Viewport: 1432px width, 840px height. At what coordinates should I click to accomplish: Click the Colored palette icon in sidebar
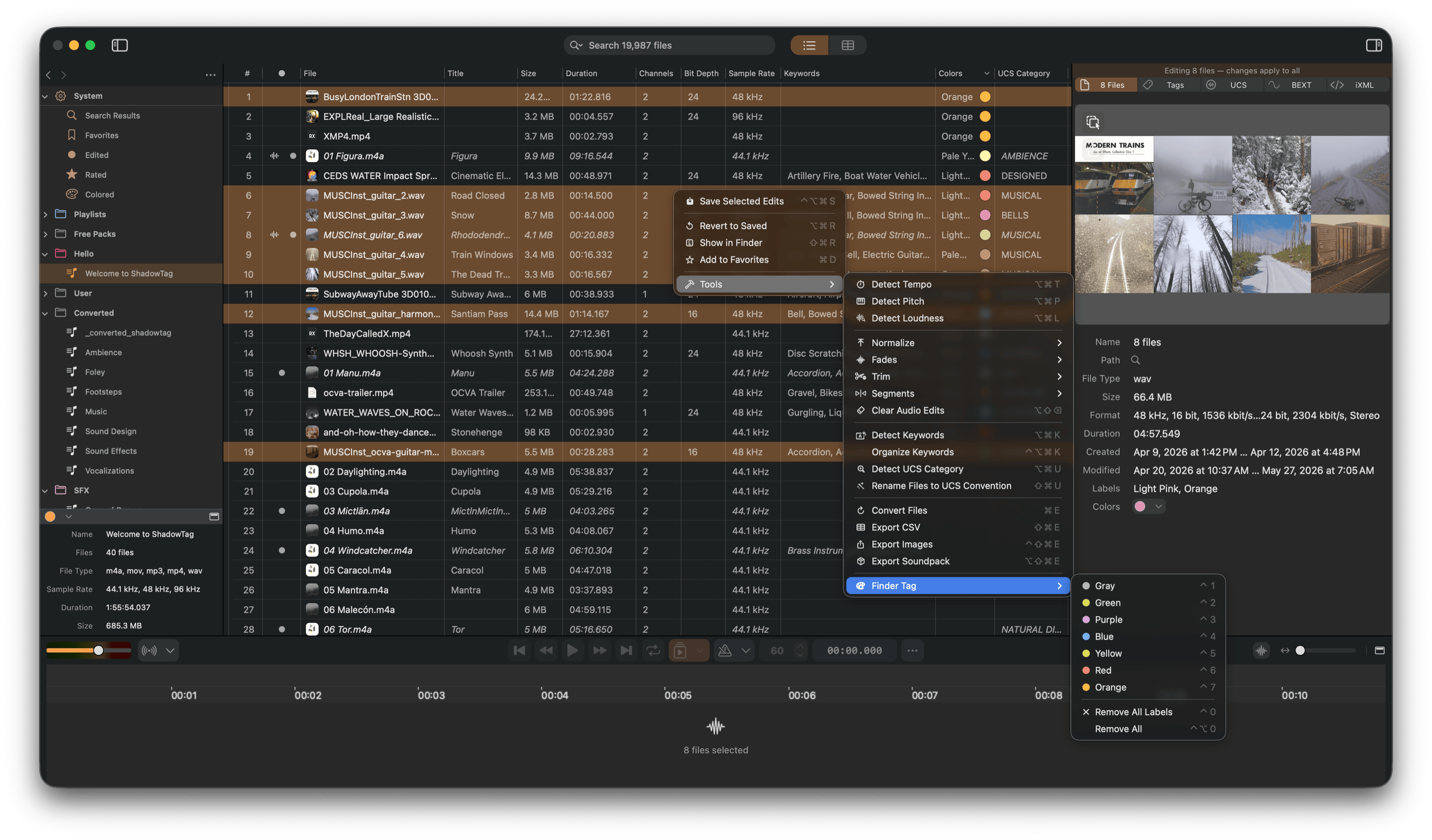click(x=72, y=194)
